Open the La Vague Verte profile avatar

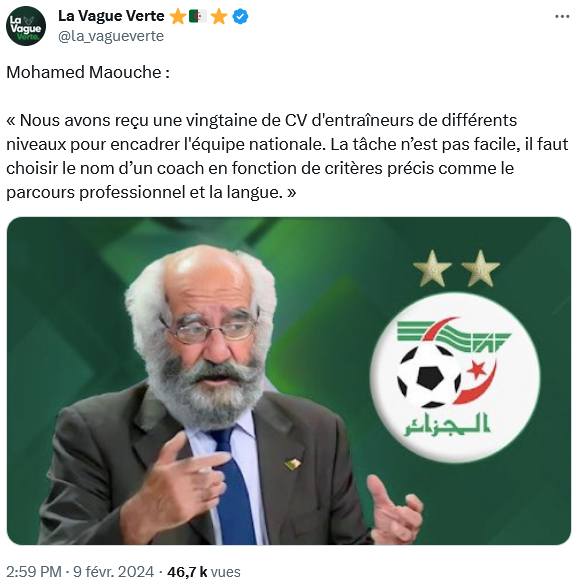tap(26, 26)
